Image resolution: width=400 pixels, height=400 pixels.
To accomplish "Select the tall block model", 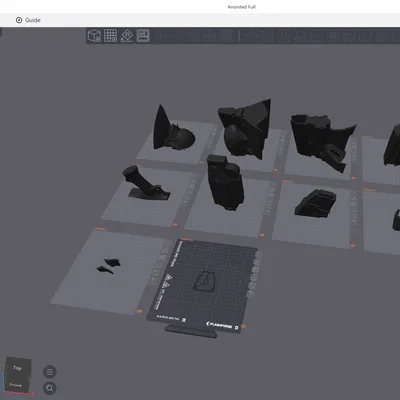I will (225, 183).
